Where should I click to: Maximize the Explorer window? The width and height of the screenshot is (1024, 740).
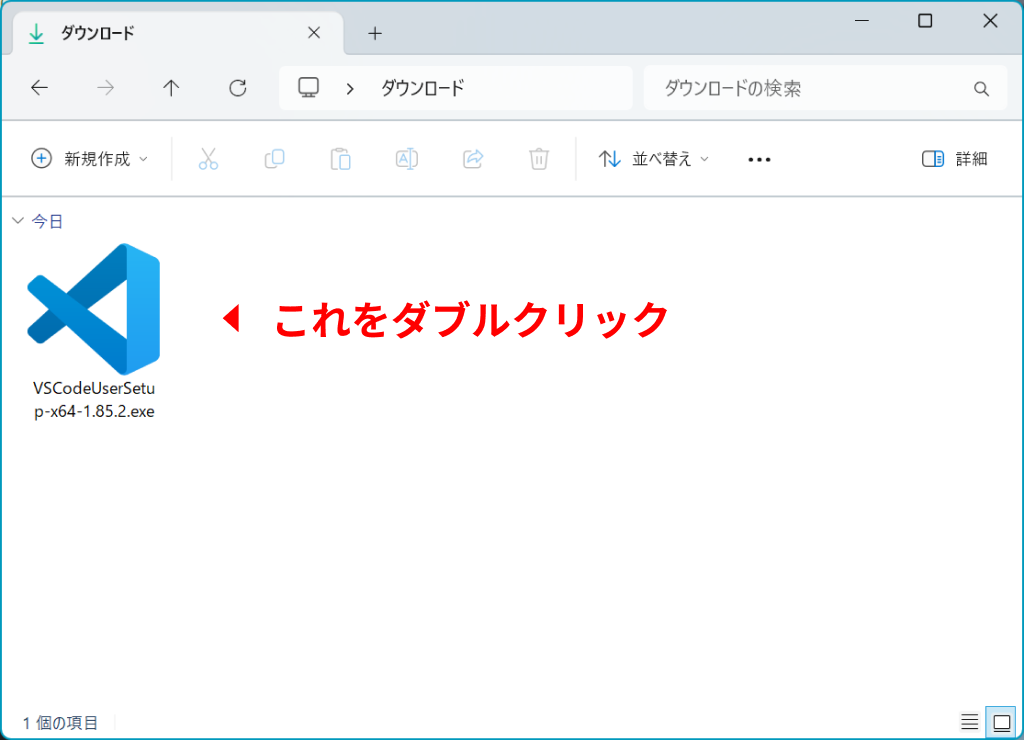click(925, 21)
